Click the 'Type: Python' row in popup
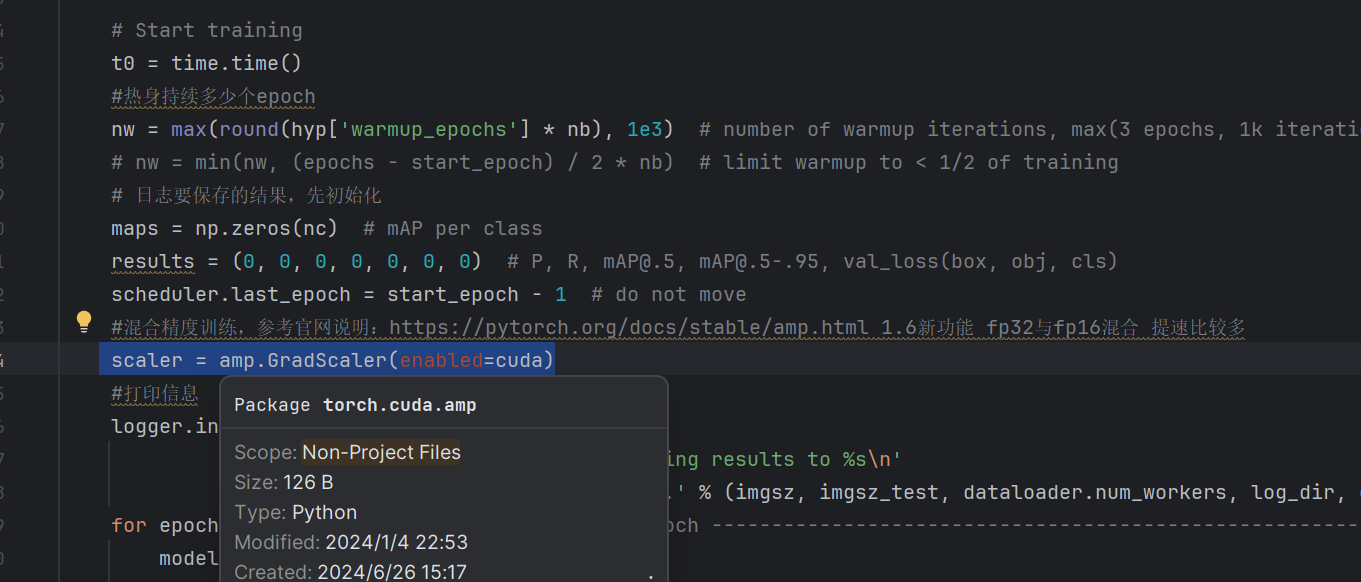The height and width of the screenshot is (582, 1361). (295, 512)
